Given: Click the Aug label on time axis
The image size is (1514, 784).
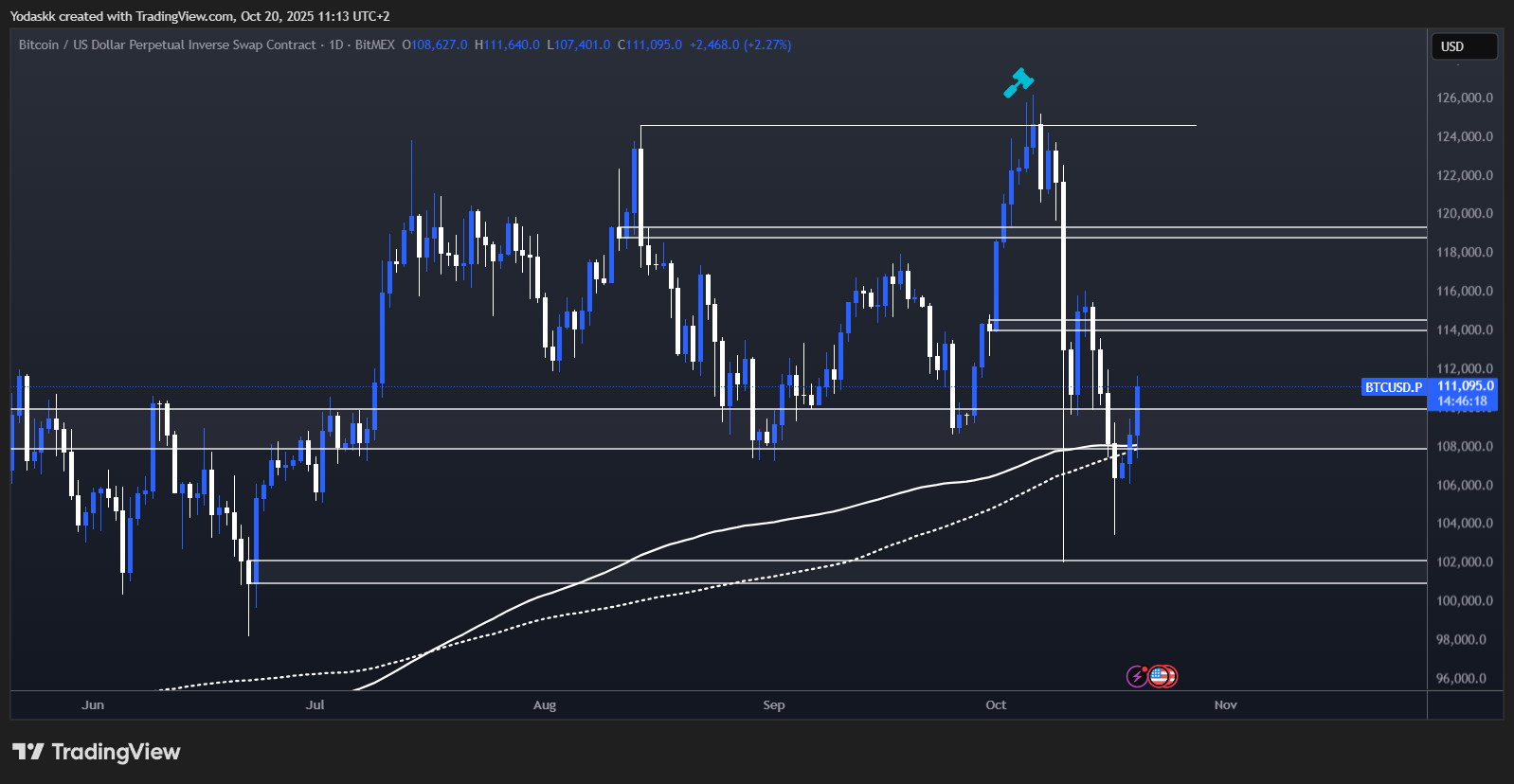Looking at the screenshot, I should (x=545, y=704).
